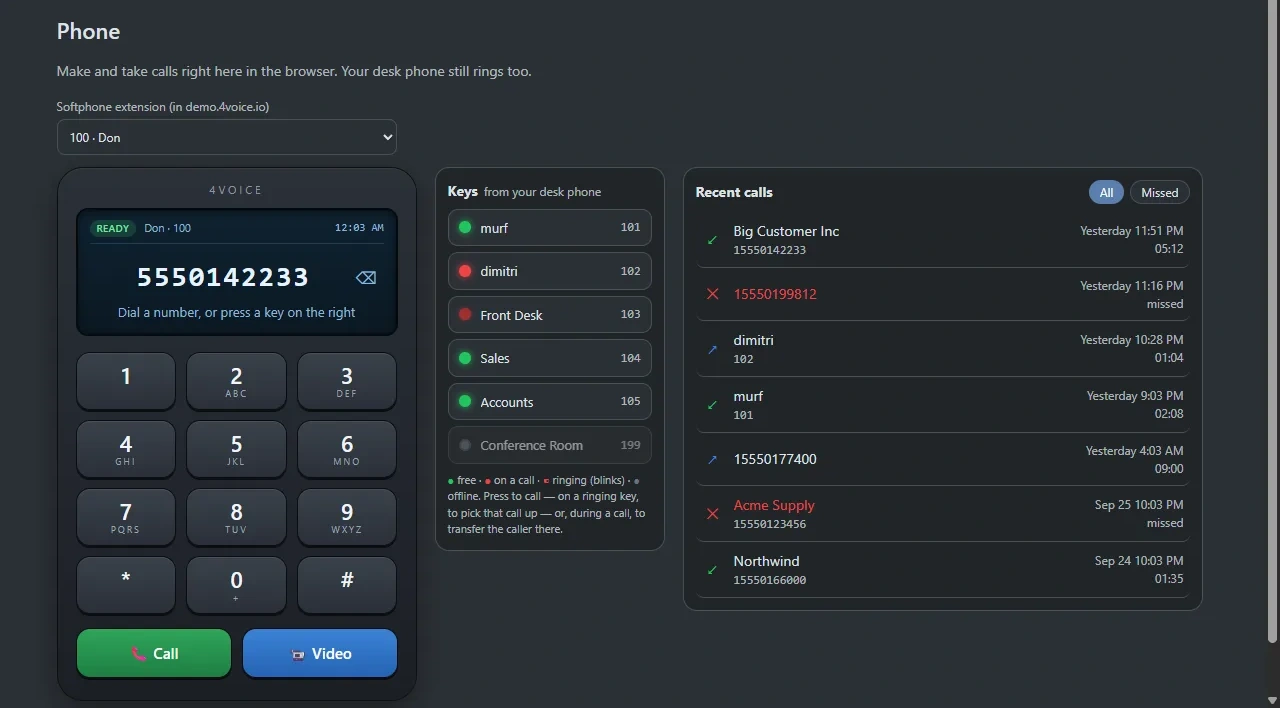The image size is (1280, 708).
Task: Select the Front Desk 103 key
Action: click(x=550, y=314)
